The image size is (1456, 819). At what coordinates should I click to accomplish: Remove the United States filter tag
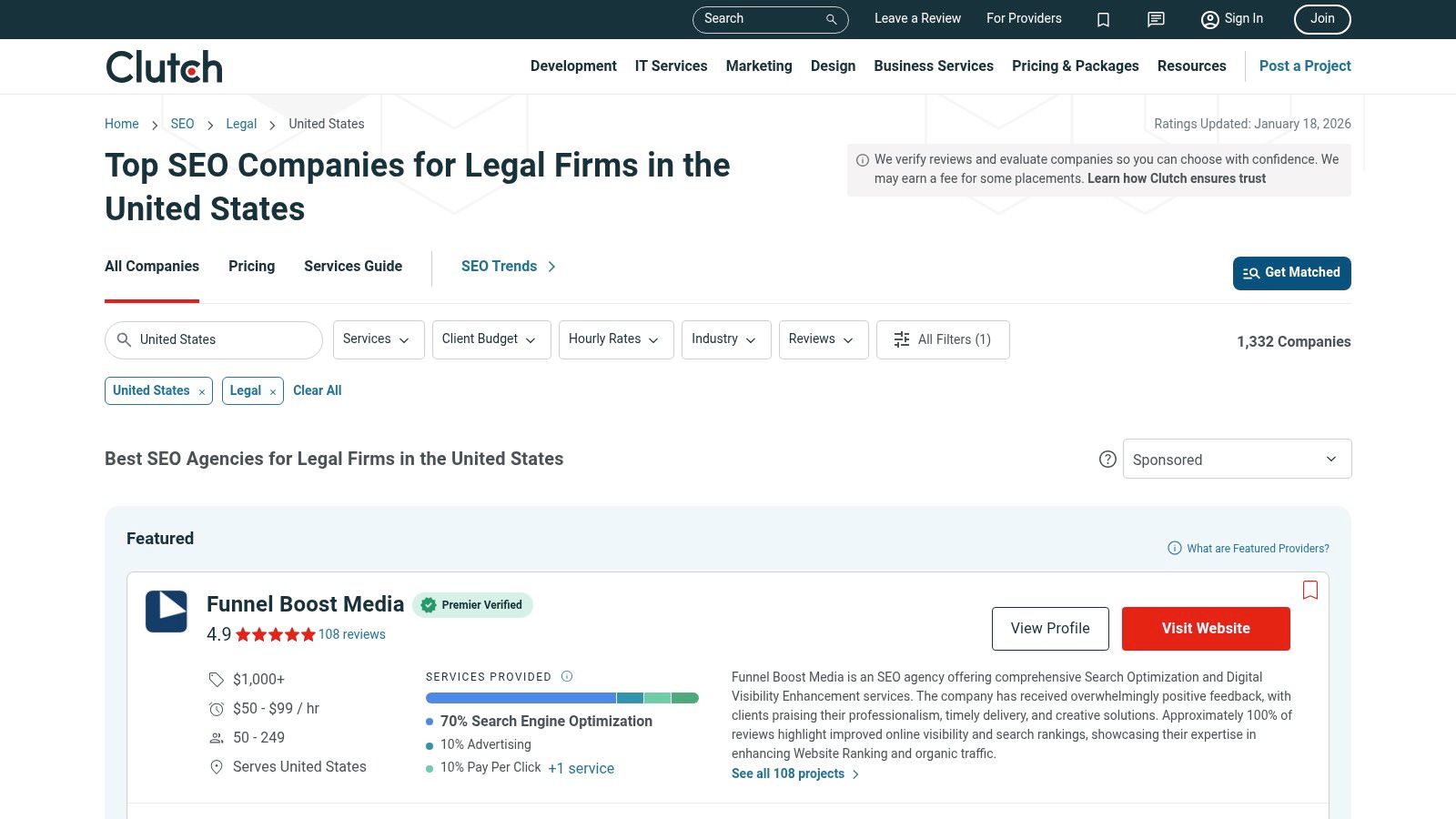point(201,391)
